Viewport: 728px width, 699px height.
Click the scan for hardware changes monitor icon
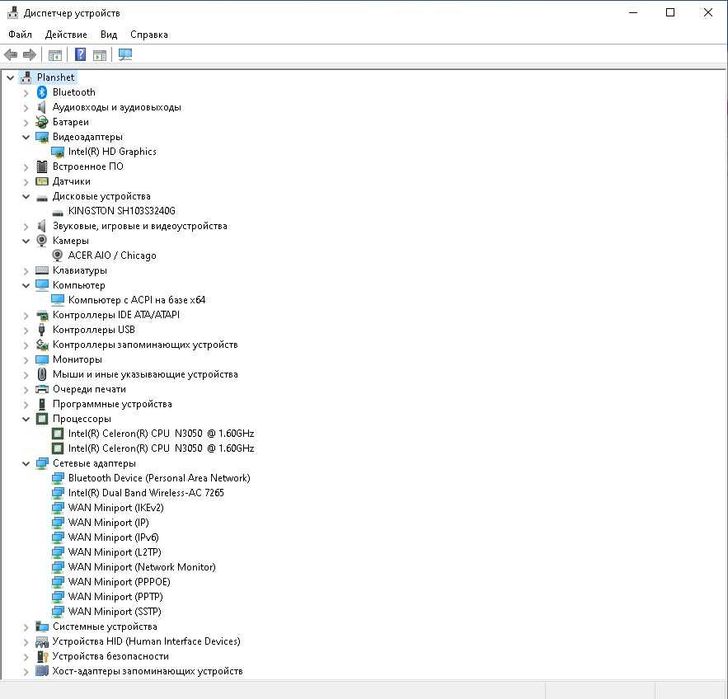125,55
